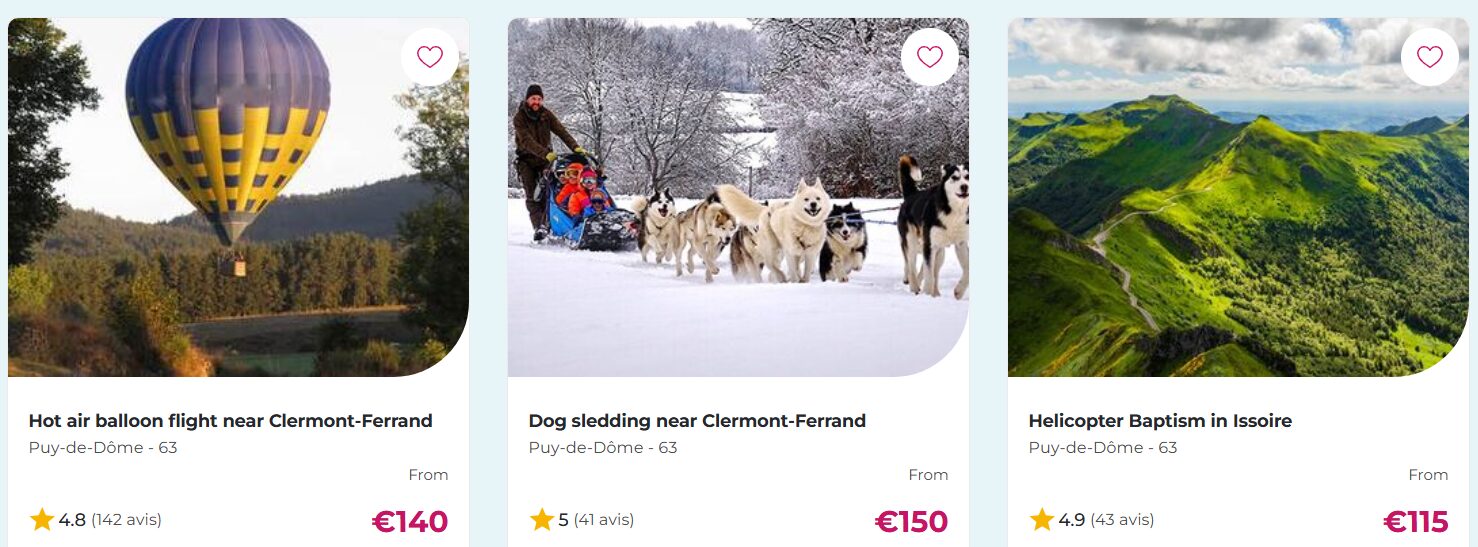This screenshot has height=547, width=1478.
Task: View the 142 avis reviews
Action: pos(126,520)
